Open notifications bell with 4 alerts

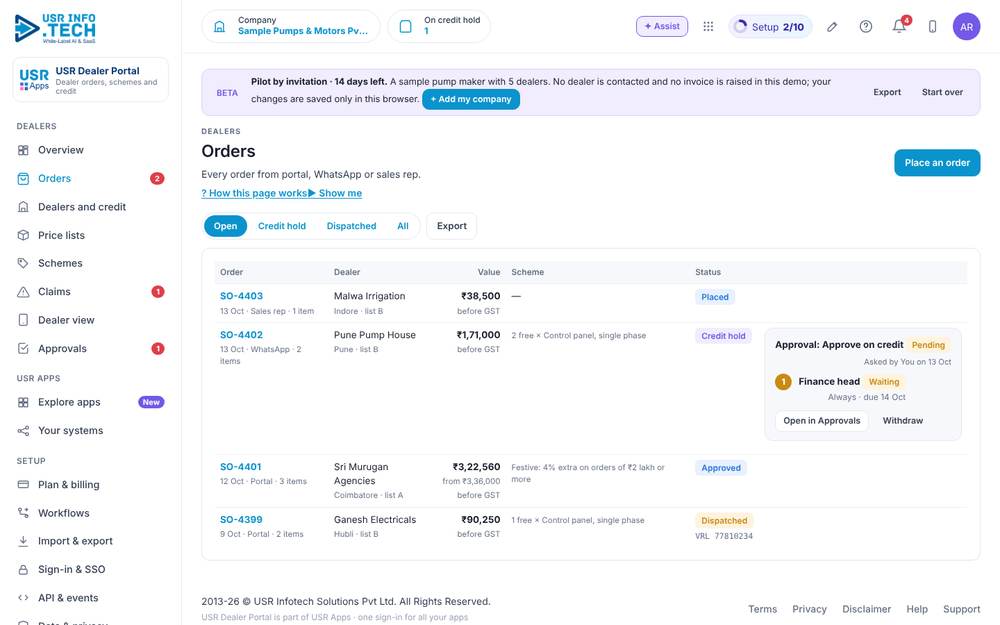(x=899, y=26)
